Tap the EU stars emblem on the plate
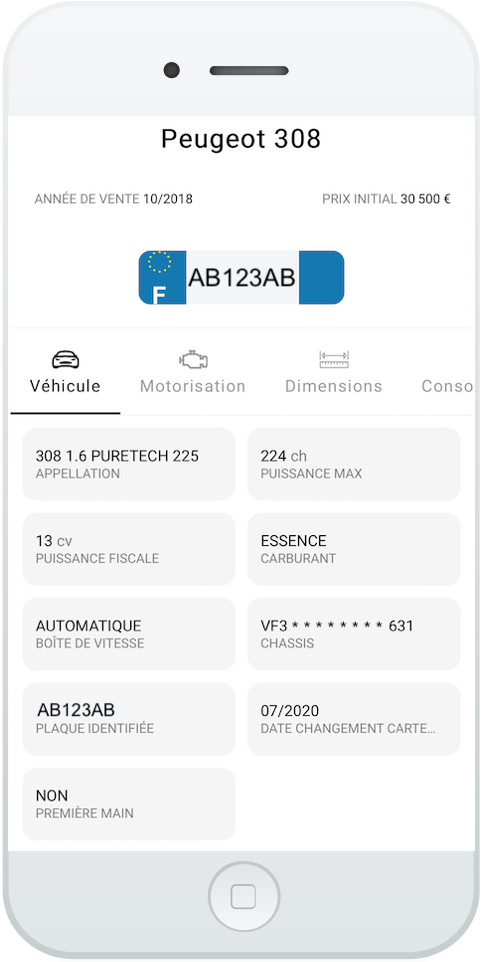483x962 pixels. (160, 262)
